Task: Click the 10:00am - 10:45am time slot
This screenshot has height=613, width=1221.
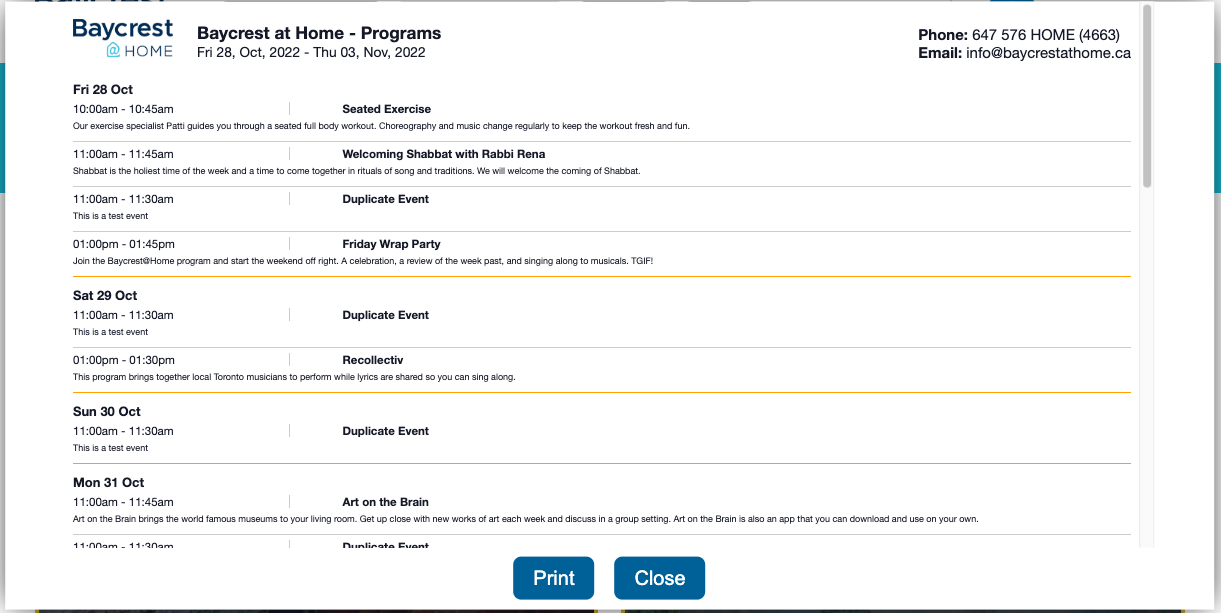Action: tap(123, 109)
